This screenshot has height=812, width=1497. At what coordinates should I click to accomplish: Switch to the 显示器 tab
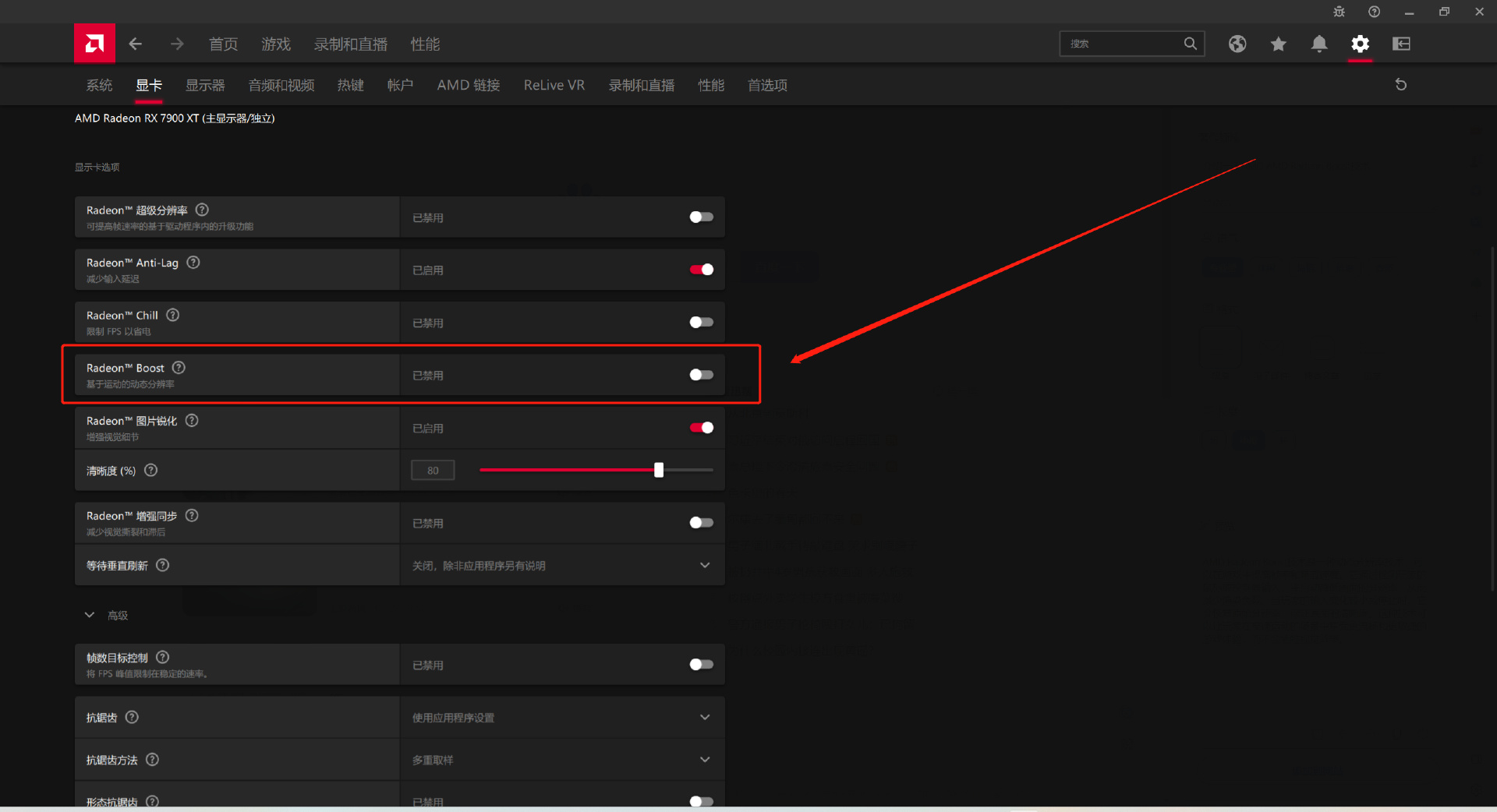(205, 85)
